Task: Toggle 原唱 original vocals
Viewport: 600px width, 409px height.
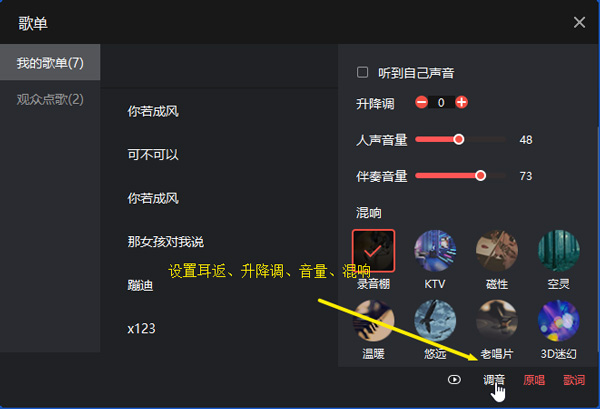Action: pyautogui.click(x=534, y=380)
